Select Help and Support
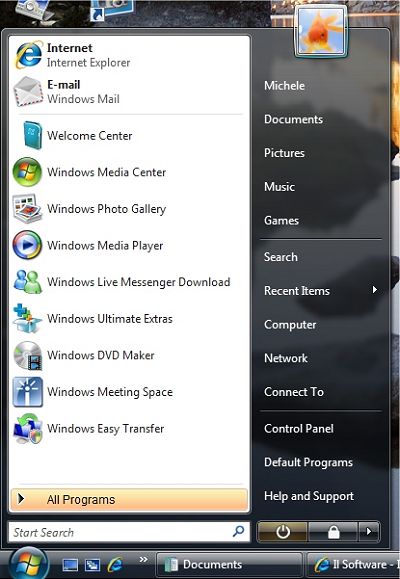 [x=309, y=496]
